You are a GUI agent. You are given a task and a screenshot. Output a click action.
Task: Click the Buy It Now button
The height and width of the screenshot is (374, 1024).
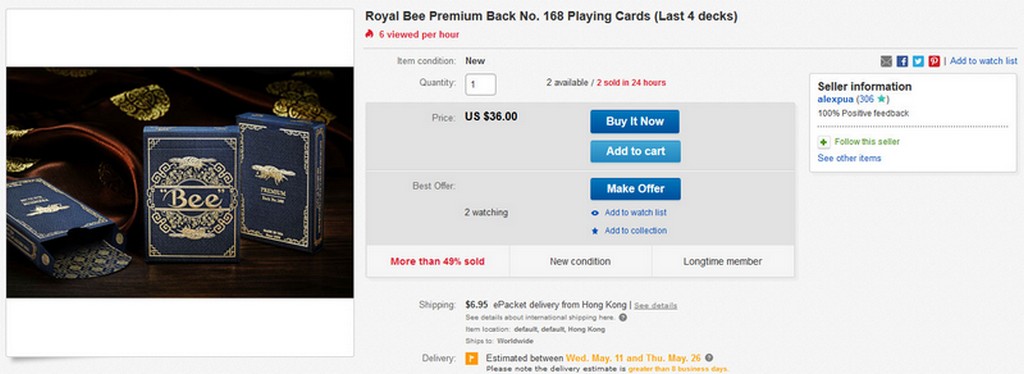click(x=635, y=121)
